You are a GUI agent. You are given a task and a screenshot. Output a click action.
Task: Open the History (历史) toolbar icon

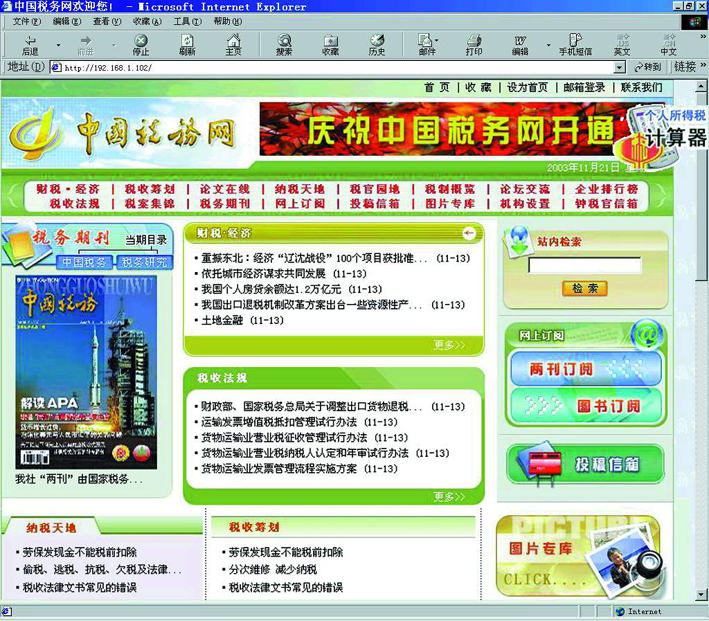click(x=376, y=44)
